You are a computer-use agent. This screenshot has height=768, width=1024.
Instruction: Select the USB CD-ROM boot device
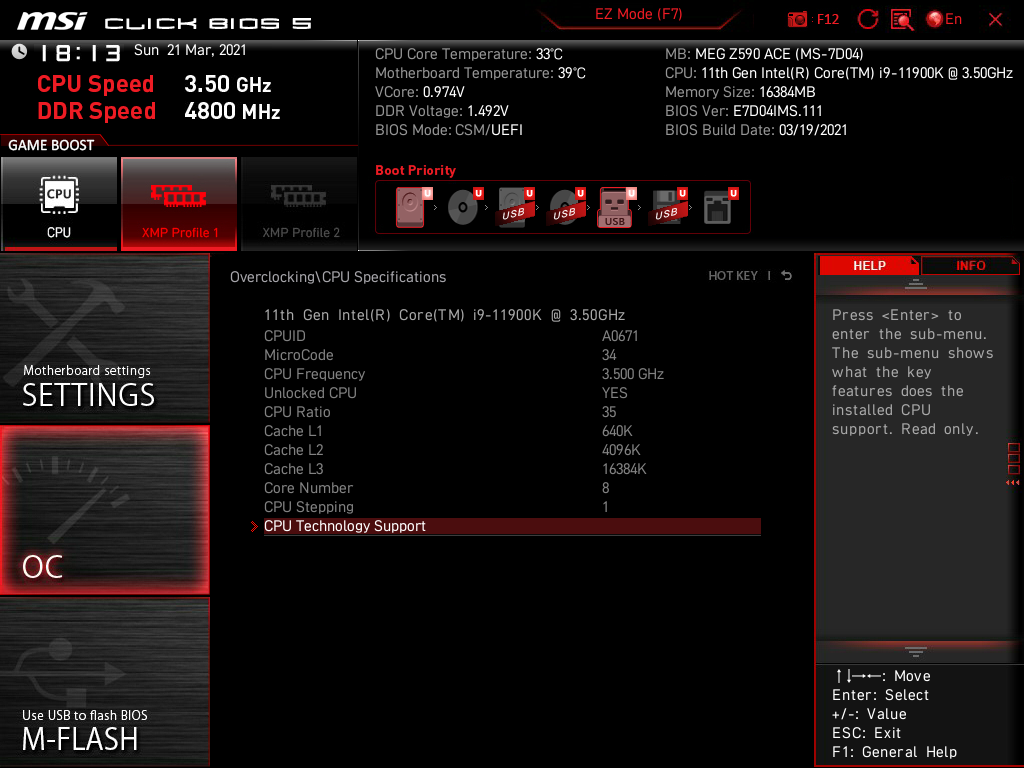coord(566,207)
